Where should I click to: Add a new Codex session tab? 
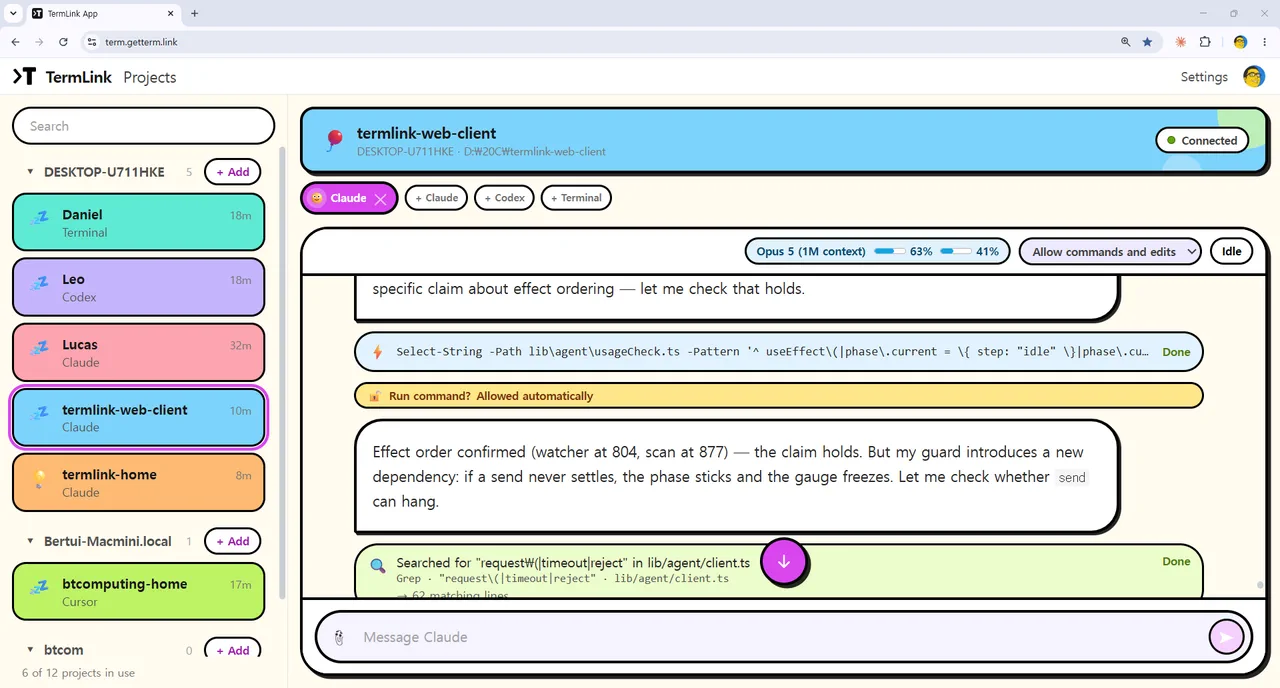pos(504,198)
